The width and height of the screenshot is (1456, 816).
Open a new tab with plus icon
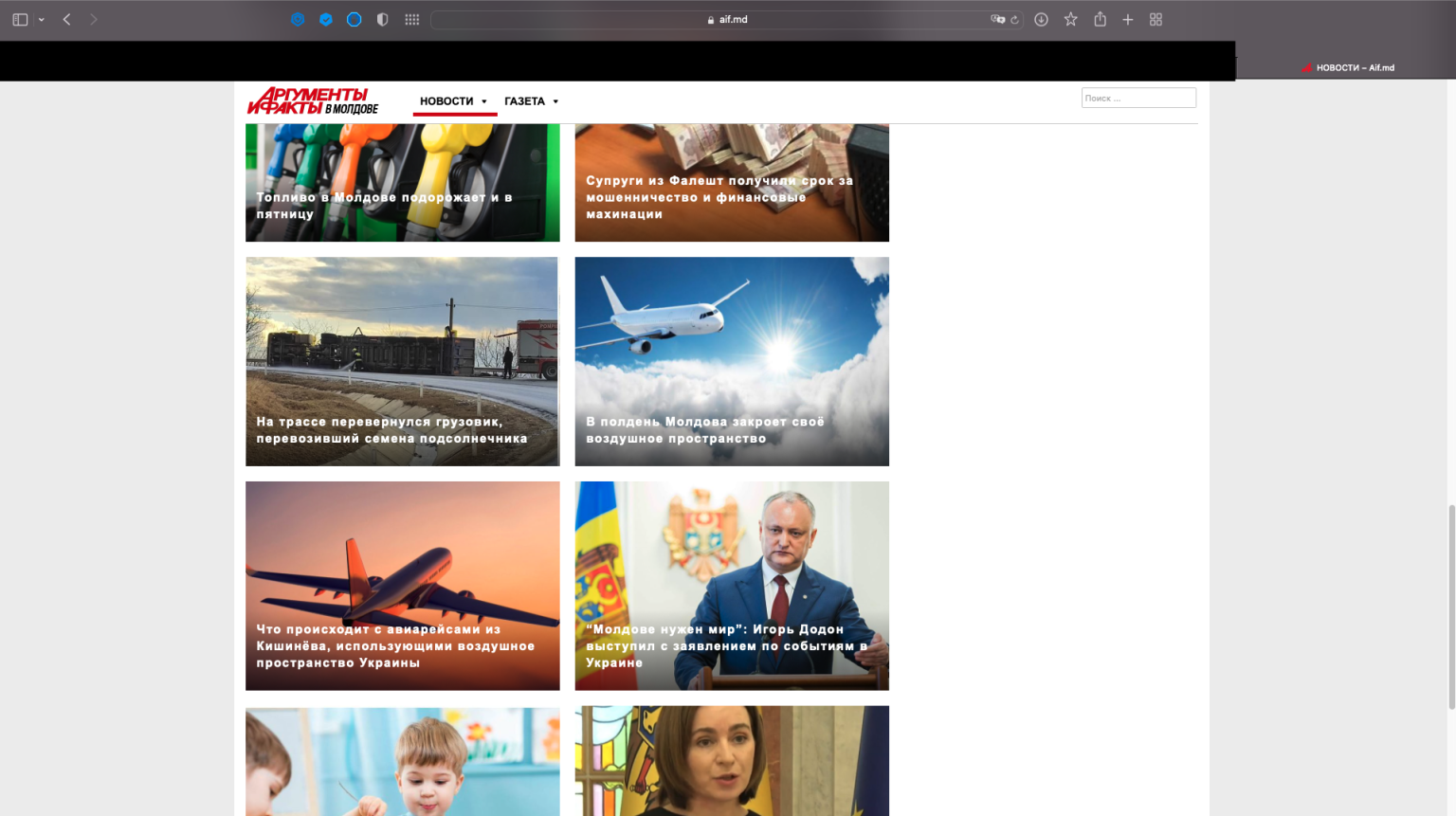[1128, 19]
